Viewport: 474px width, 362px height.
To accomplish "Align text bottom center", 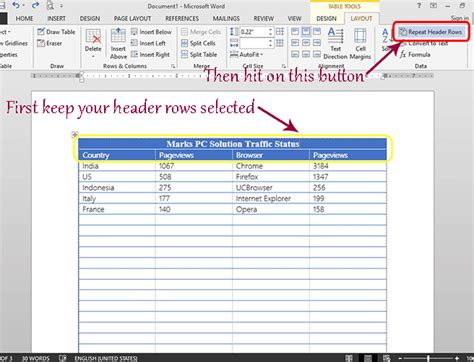I will coord(306,54).
